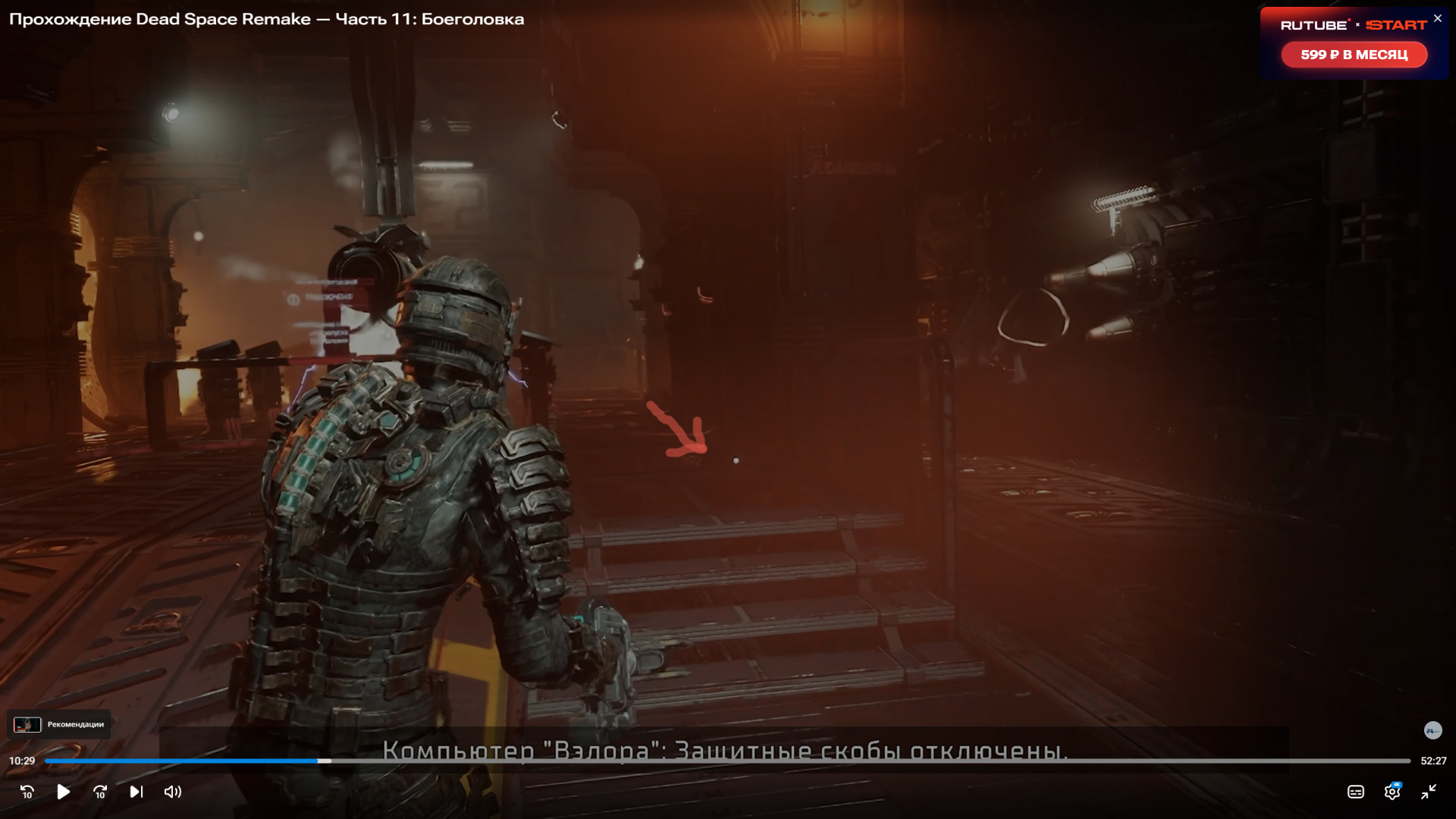The image size is (1456, 819).
Task: Click the RUTUBE logo in the ad
Action: 1314,25
